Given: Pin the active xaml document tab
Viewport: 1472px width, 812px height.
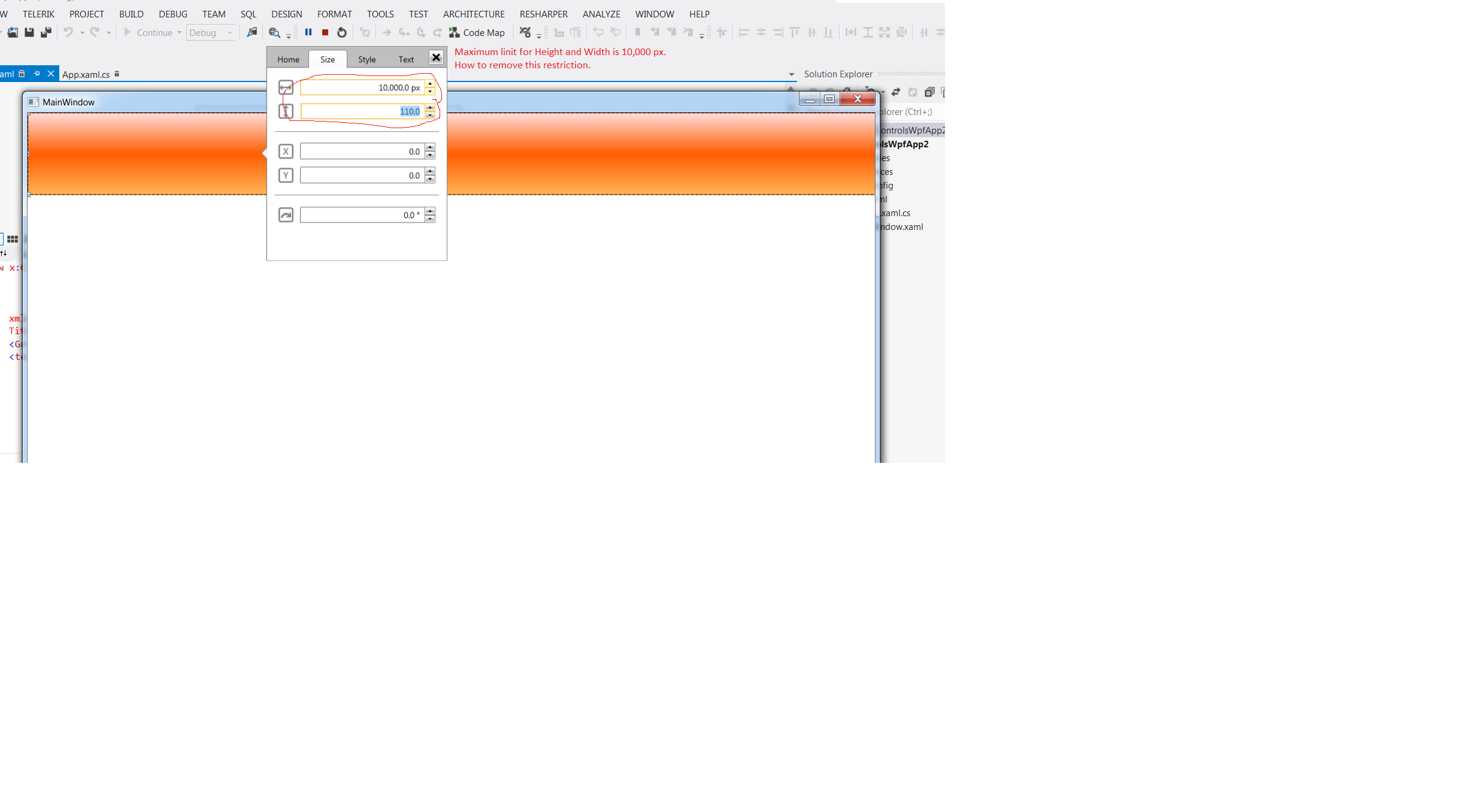Looking at the screenshot, I should click(x=37, y=74).
